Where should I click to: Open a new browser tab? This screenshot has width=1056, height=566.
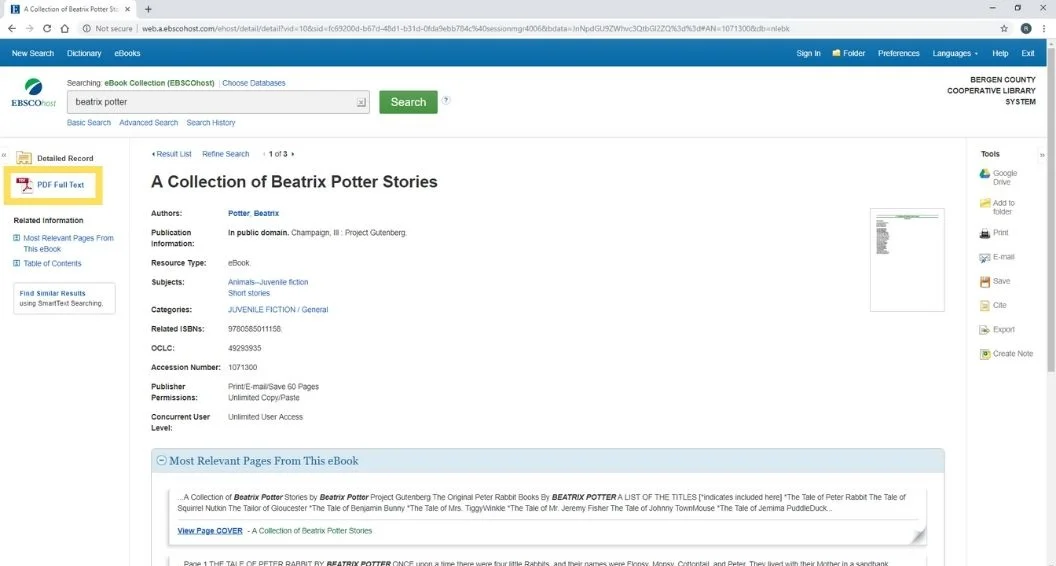[148, 9]
